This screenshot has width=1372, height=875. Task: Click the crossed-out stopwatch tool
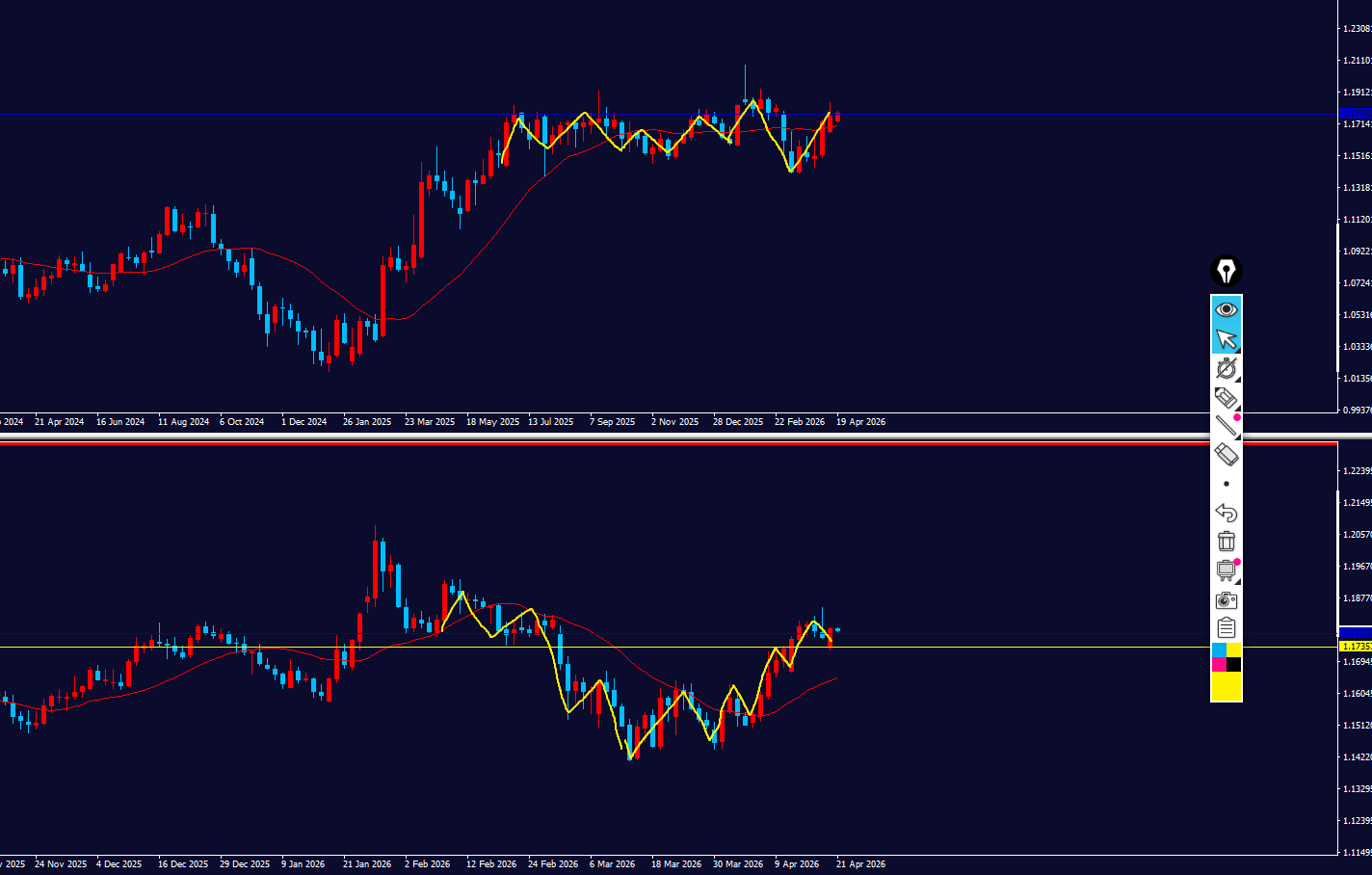click(x=1226, y=368)
